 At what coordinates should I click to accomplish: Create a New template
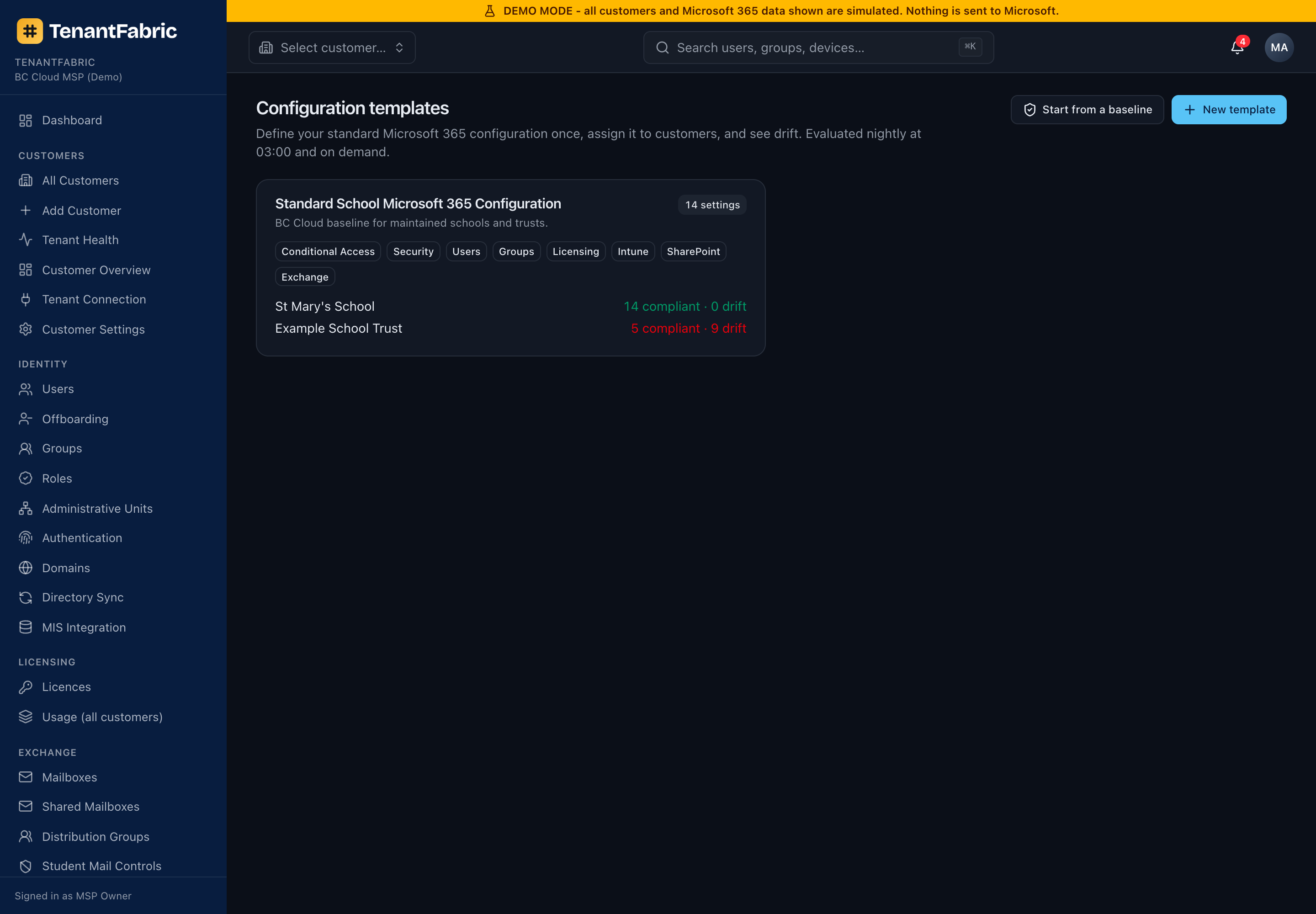[x=1228, y=109]
